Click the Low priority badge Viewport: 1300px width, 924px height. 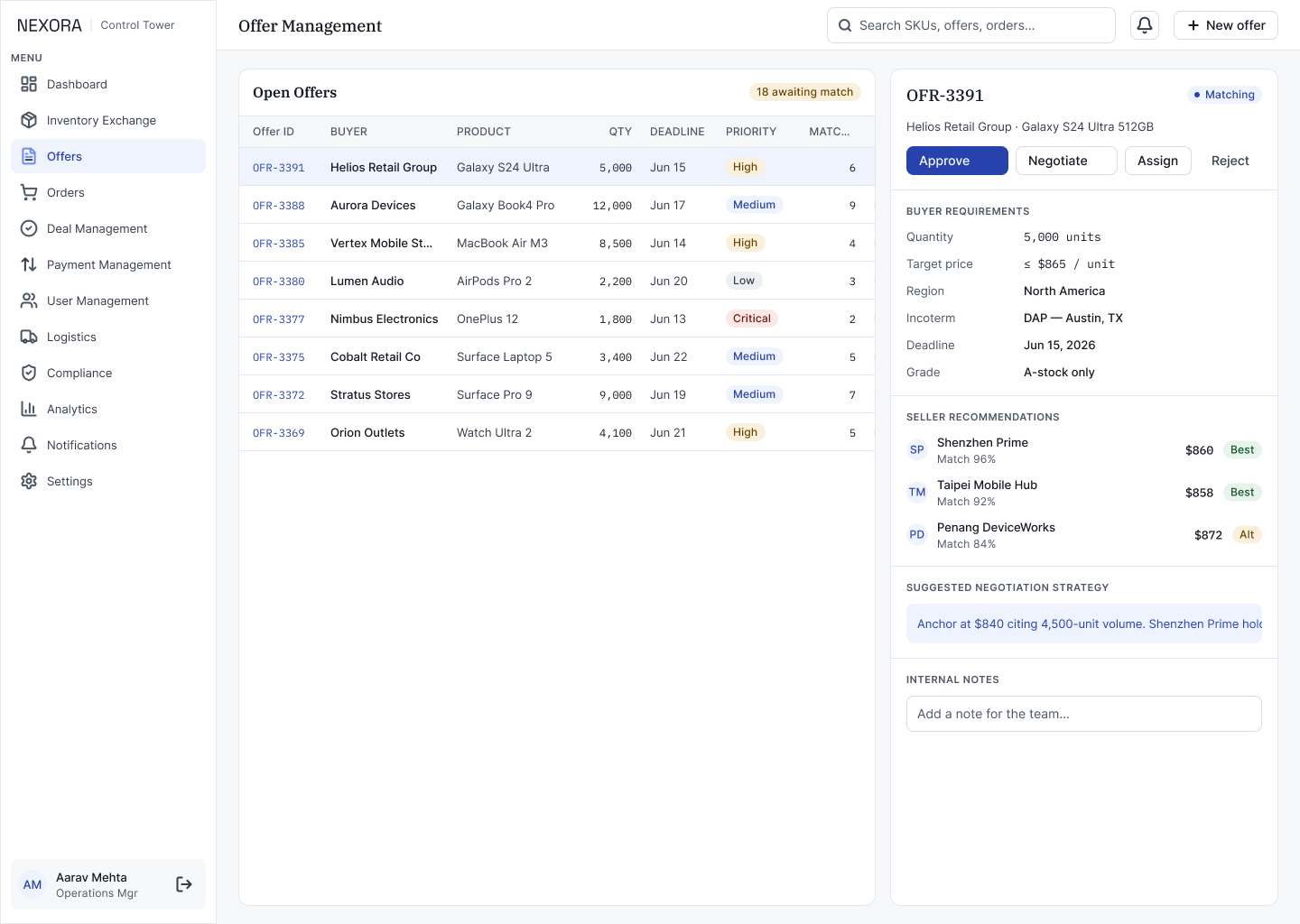coord(744,281)
